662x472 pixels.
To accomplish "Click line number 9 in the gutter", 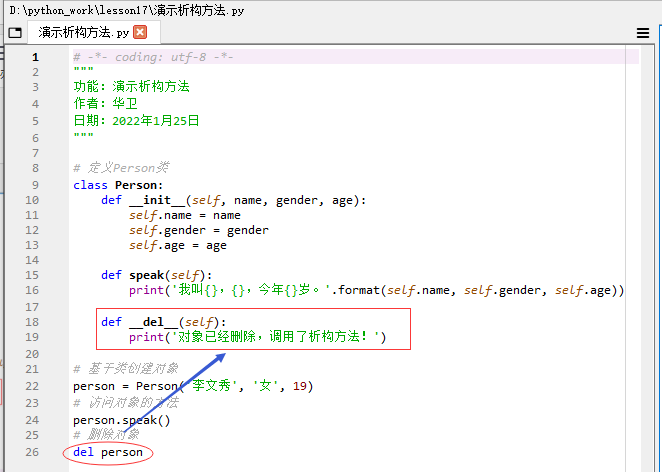I will pyautogui.click(x=35, y=185).
